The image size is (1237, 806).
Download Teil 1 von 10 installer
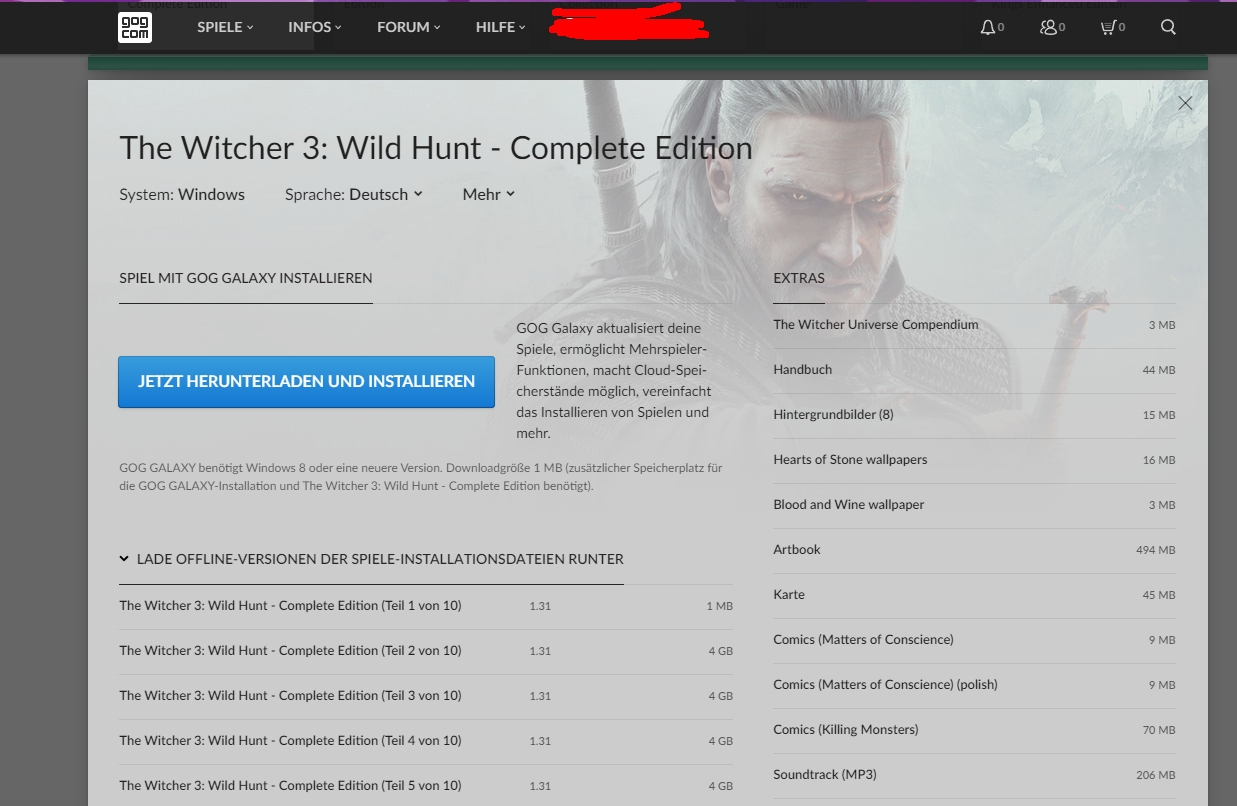pyautogui.click(x=426, y=606)
